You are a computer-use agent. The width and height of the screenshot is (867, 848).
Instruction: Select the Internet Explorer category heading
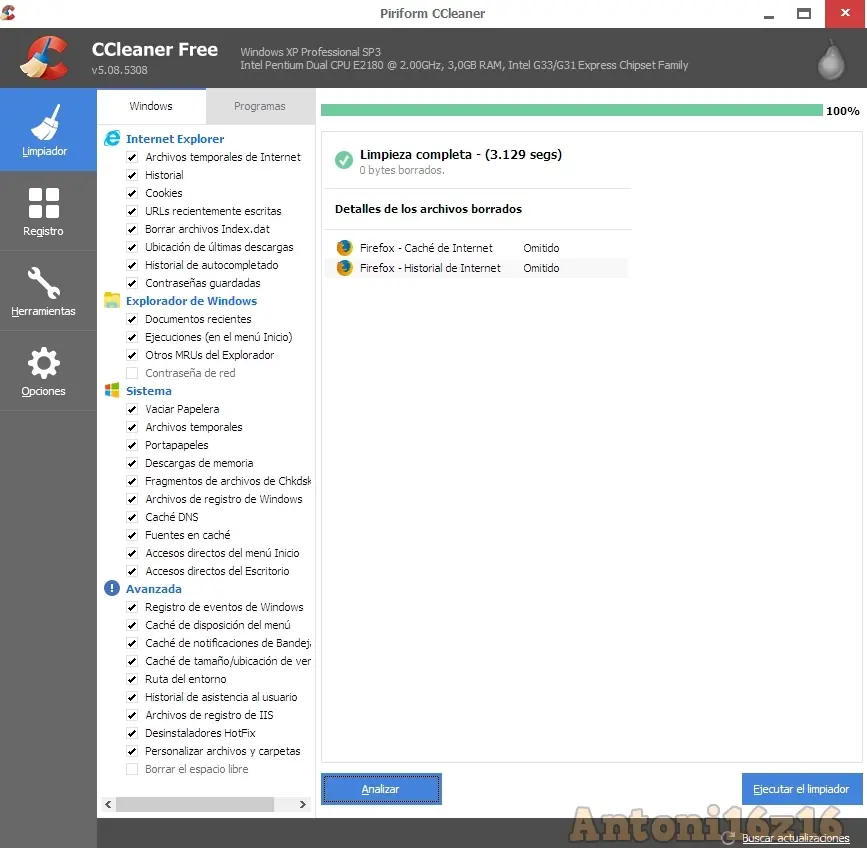point(175,139)
